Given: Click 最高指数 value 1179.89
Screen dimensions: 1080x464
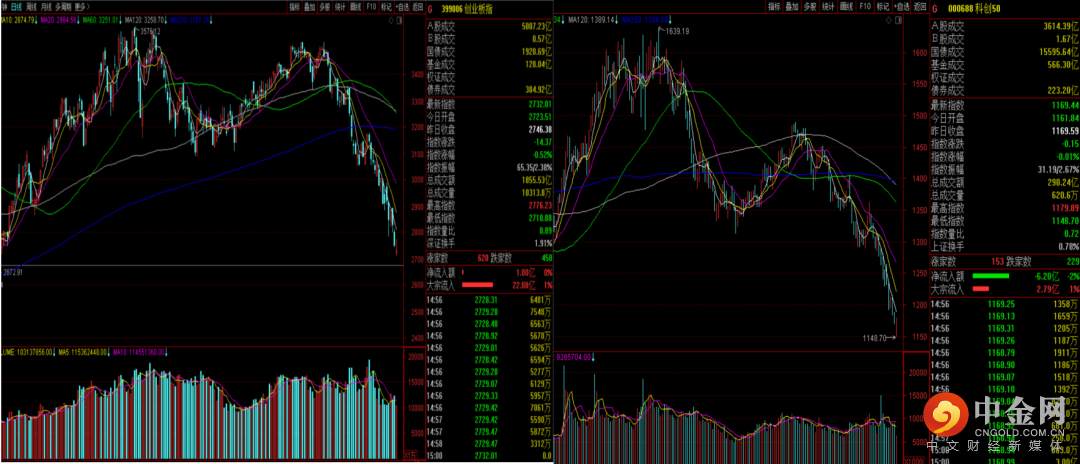Looking at the screenshot, I should 1065,208.
